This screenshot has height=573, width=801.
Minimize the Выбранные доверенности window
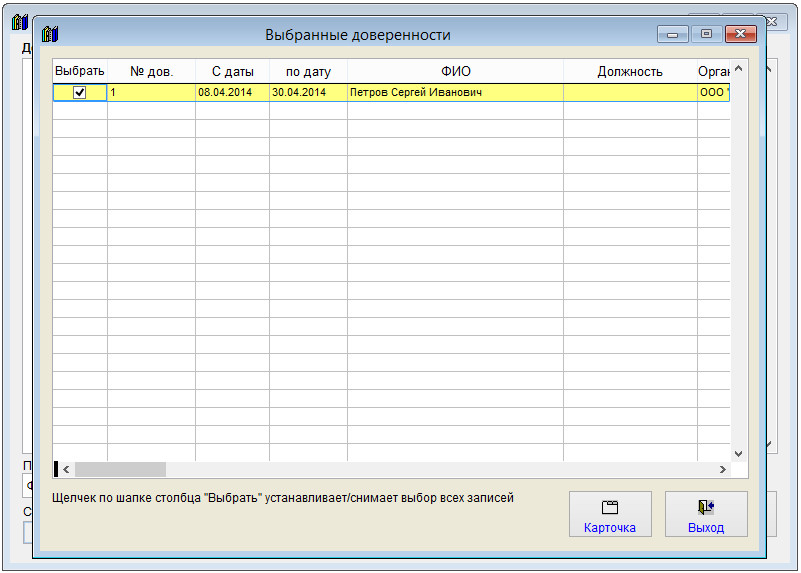tap(672, 34)
